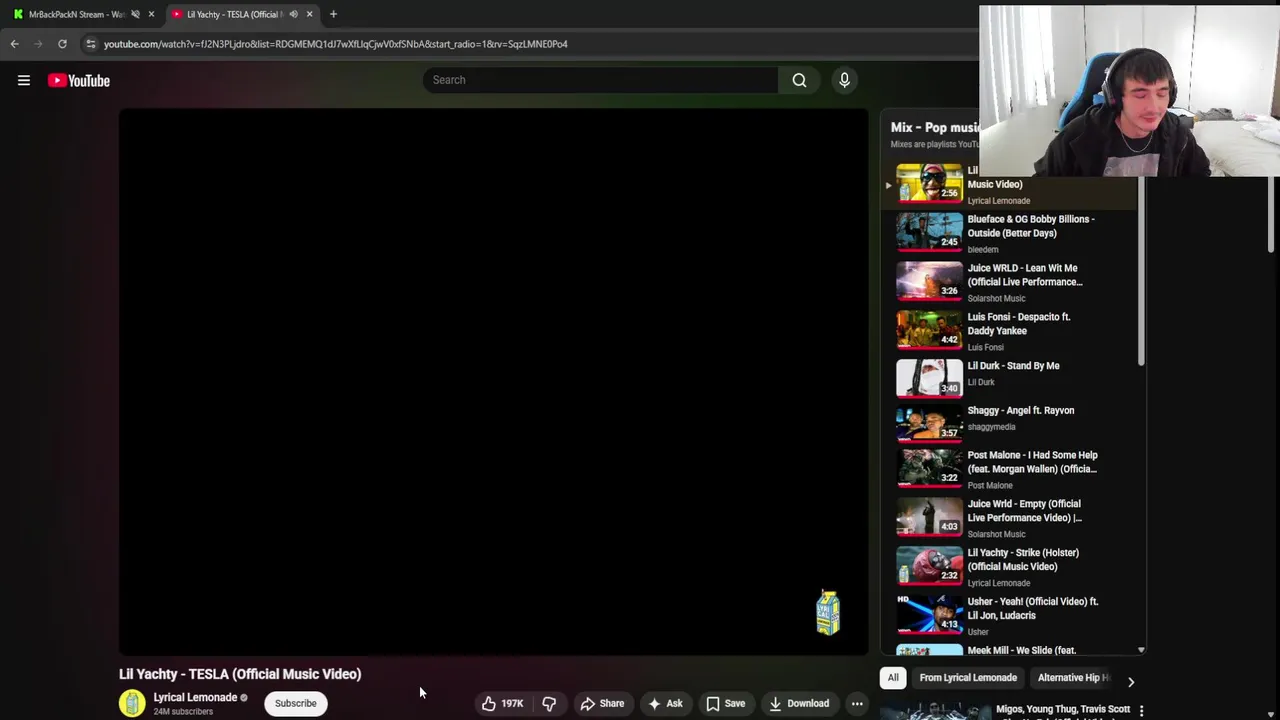Save the video to a playlist
Image resolution: width=1280 pixels, height=720 pixels.
point(725,704)
